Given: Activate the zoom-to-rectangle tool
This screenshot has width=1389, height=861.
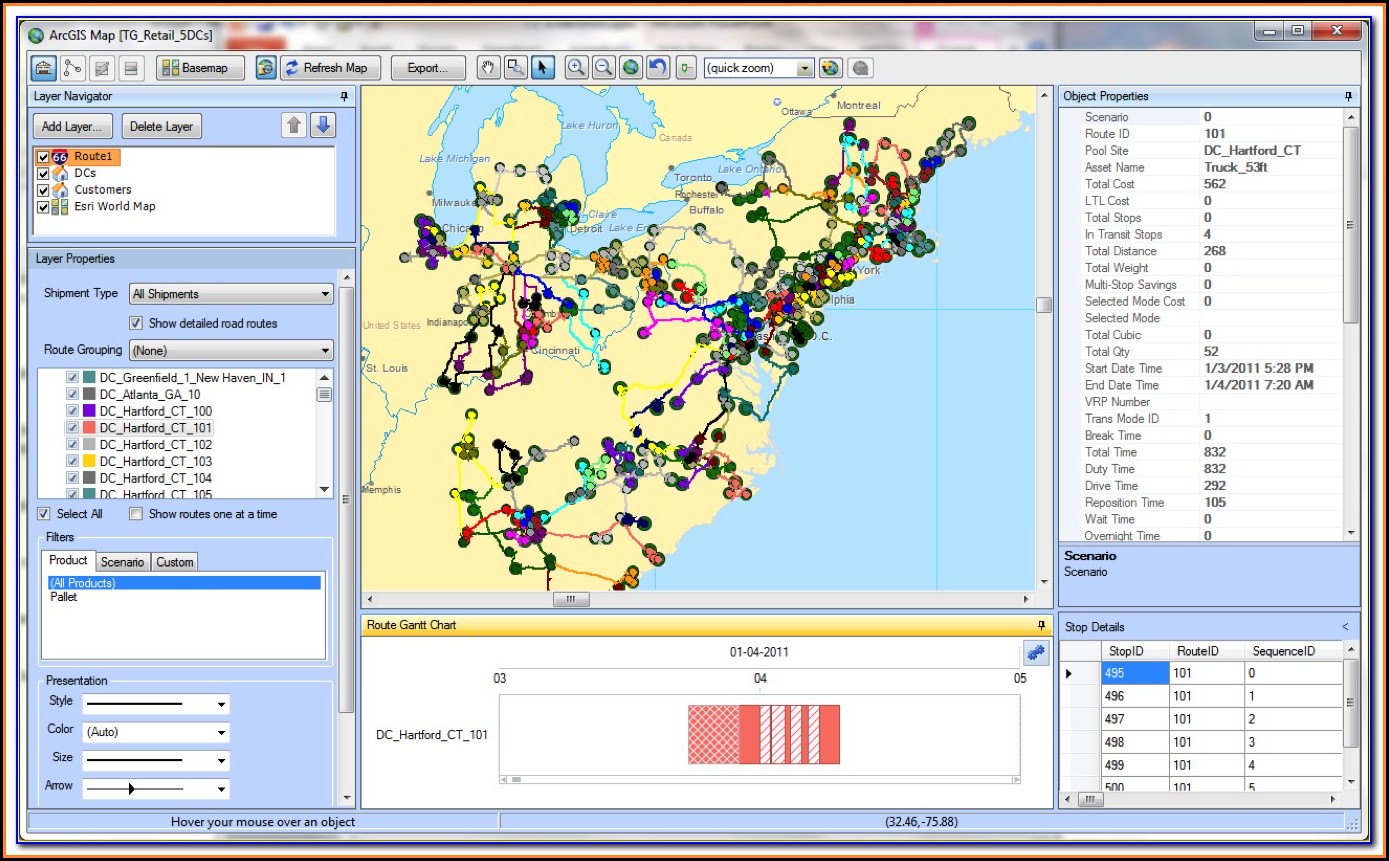Looking at the screenshot, I should coord(516,68).
